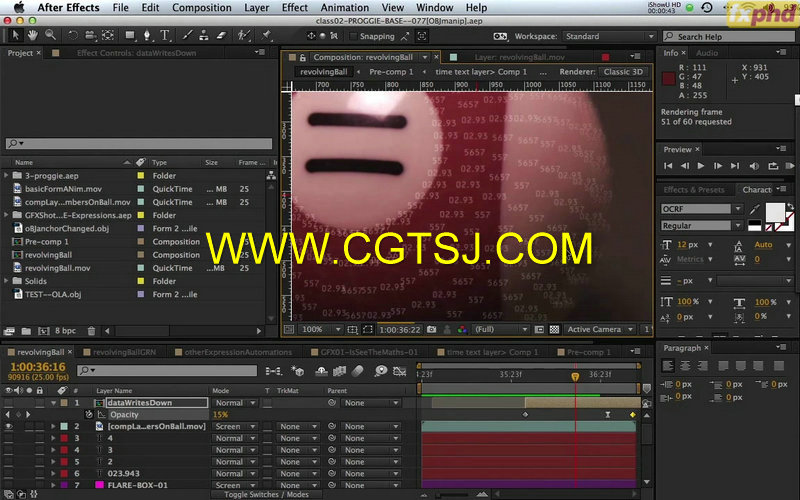The width and height of the screenshot is (800, 500).
Task: Click new folder icon in Project panel
Action: click(26, 331)
